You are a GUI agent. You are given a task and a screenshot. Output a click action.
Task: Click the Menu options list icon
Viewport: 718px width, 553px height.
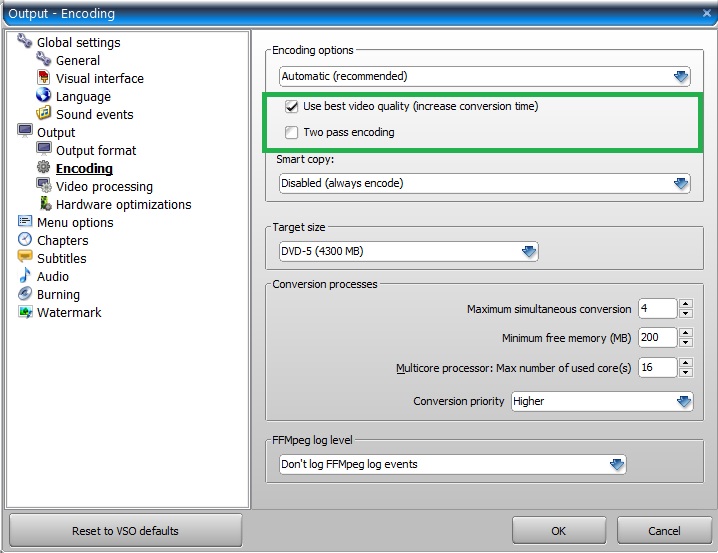point(25,221)
